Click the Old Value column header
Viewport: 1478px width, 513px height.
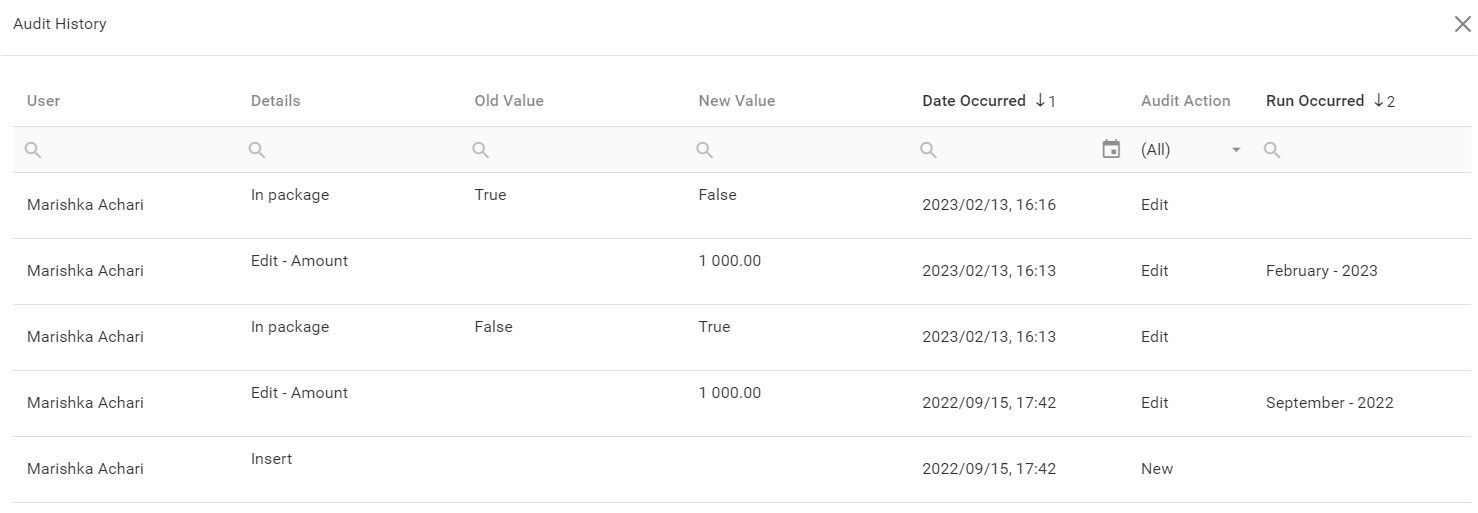point(509,101)
